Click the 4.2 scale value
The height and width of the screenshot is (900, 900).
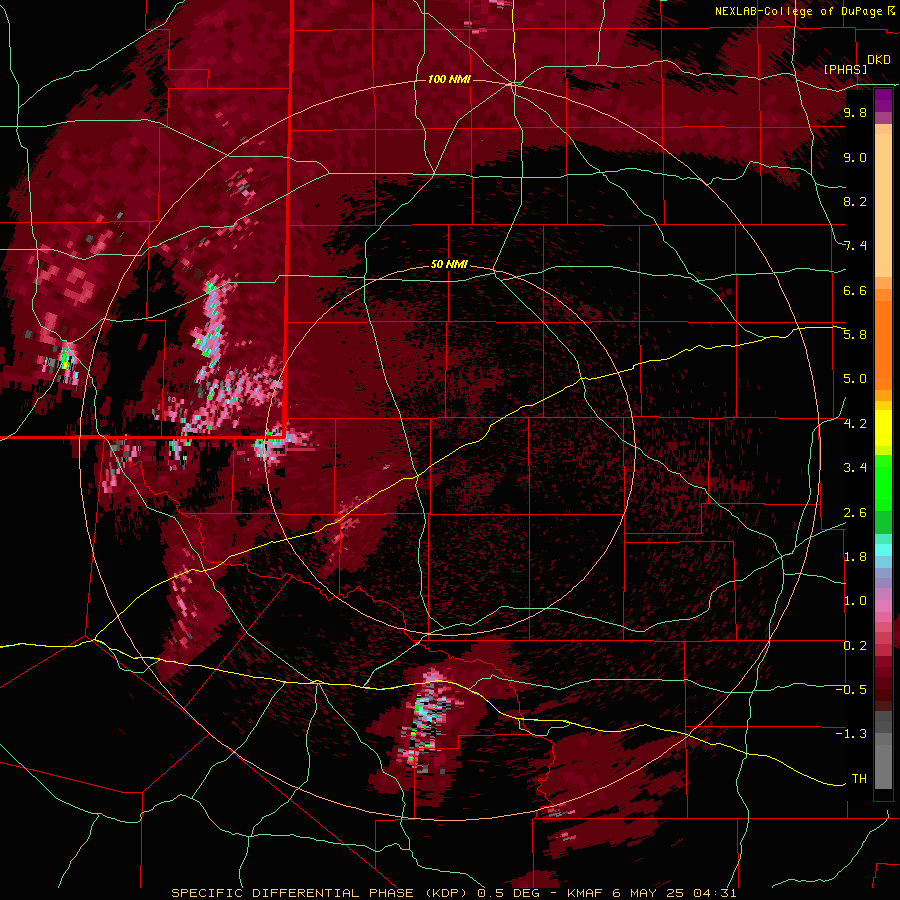tap(855, 424)
